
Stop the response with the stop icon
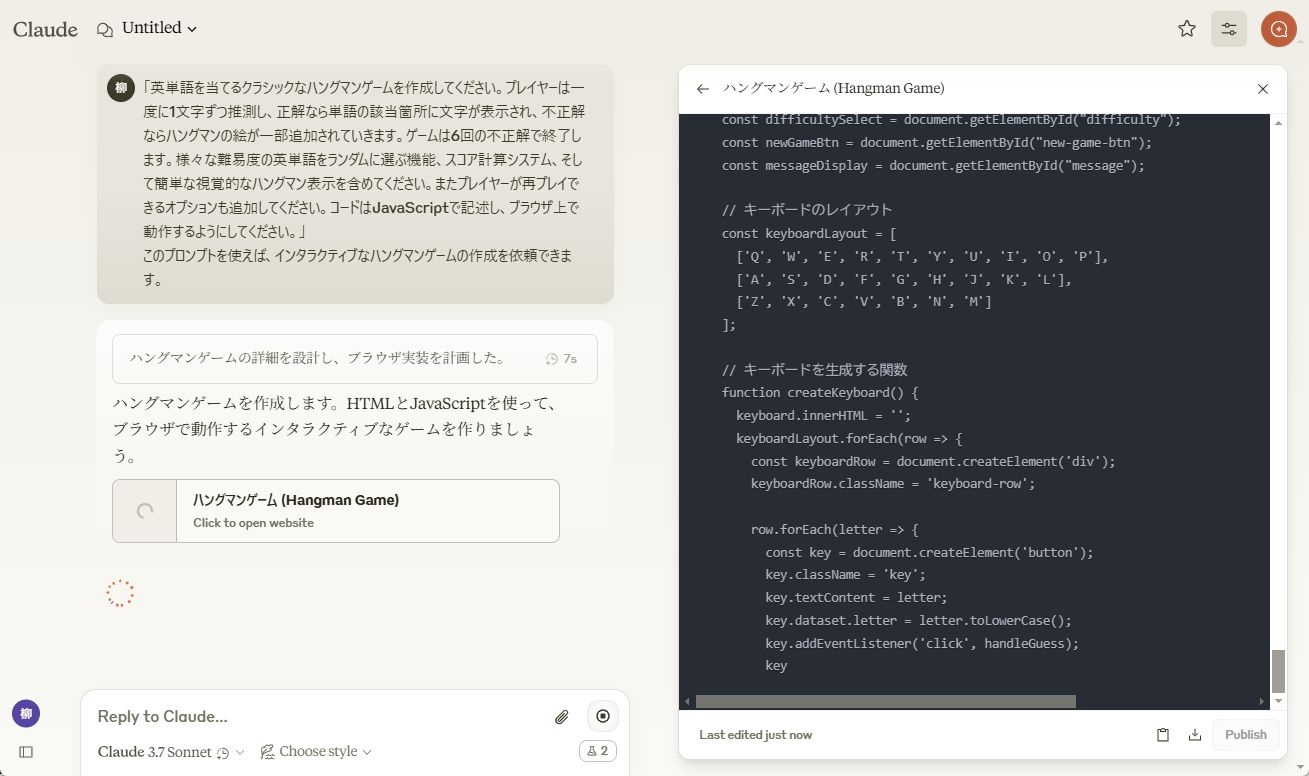(602, 716)
